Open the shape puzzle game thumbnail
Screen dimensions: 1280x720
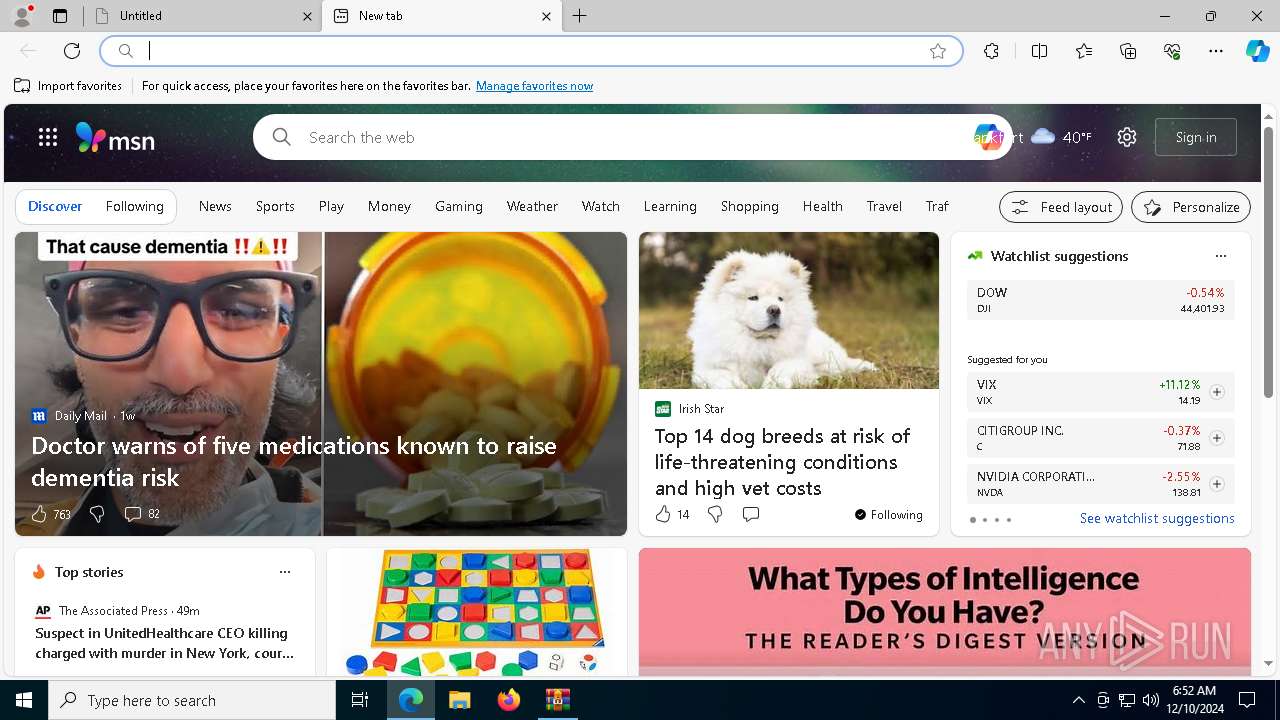point(477,612)
